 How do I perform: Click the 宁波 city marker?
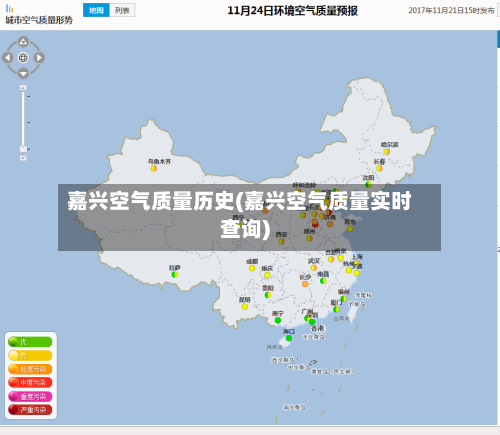[x=357, y=273]
